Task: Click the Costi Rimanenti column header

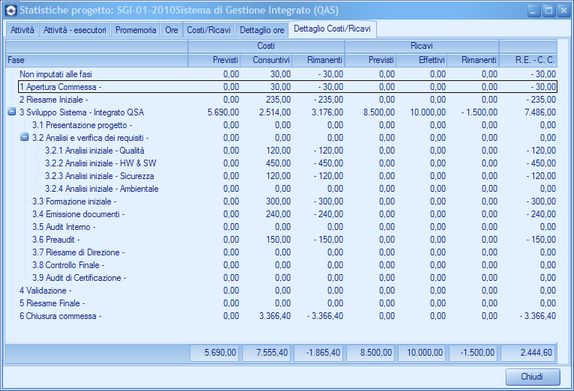Action: [318, 60]
